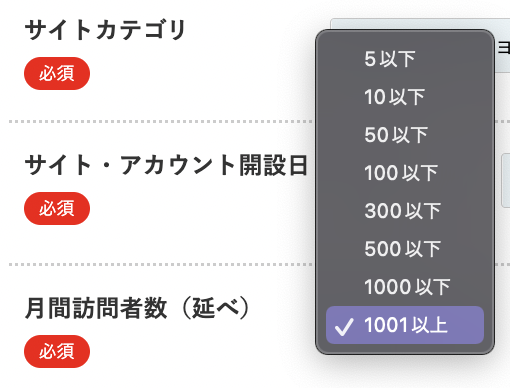Image resolution: width=510 pixels, height=388 pixels.
Task: Pick 10 以下 from the dropdown list
Action: tap(405, 97)
